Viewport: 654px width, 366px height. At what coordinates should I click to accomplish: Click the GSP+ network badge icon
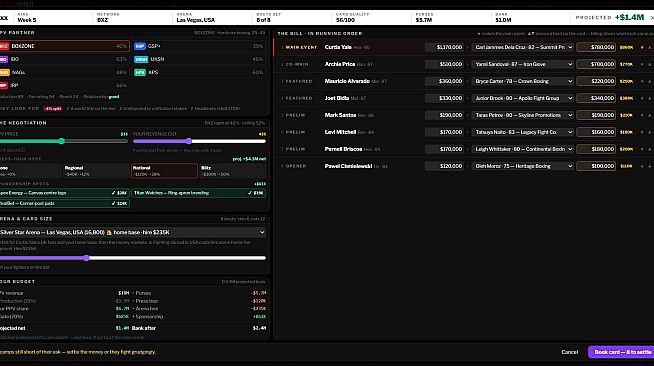[x=140, y=46]
